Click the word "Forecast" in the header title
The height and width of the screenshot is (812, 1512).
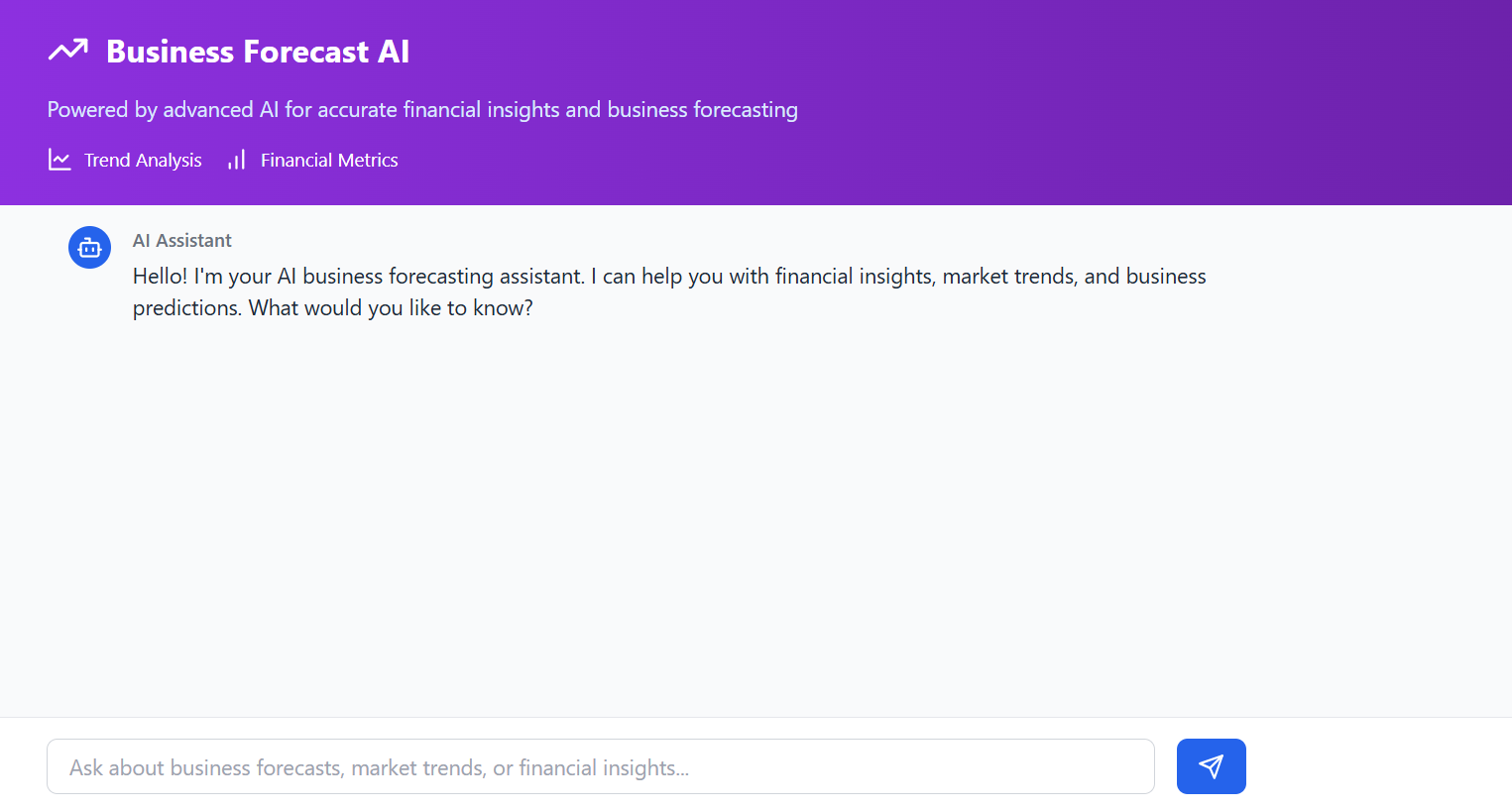point(306,52)
